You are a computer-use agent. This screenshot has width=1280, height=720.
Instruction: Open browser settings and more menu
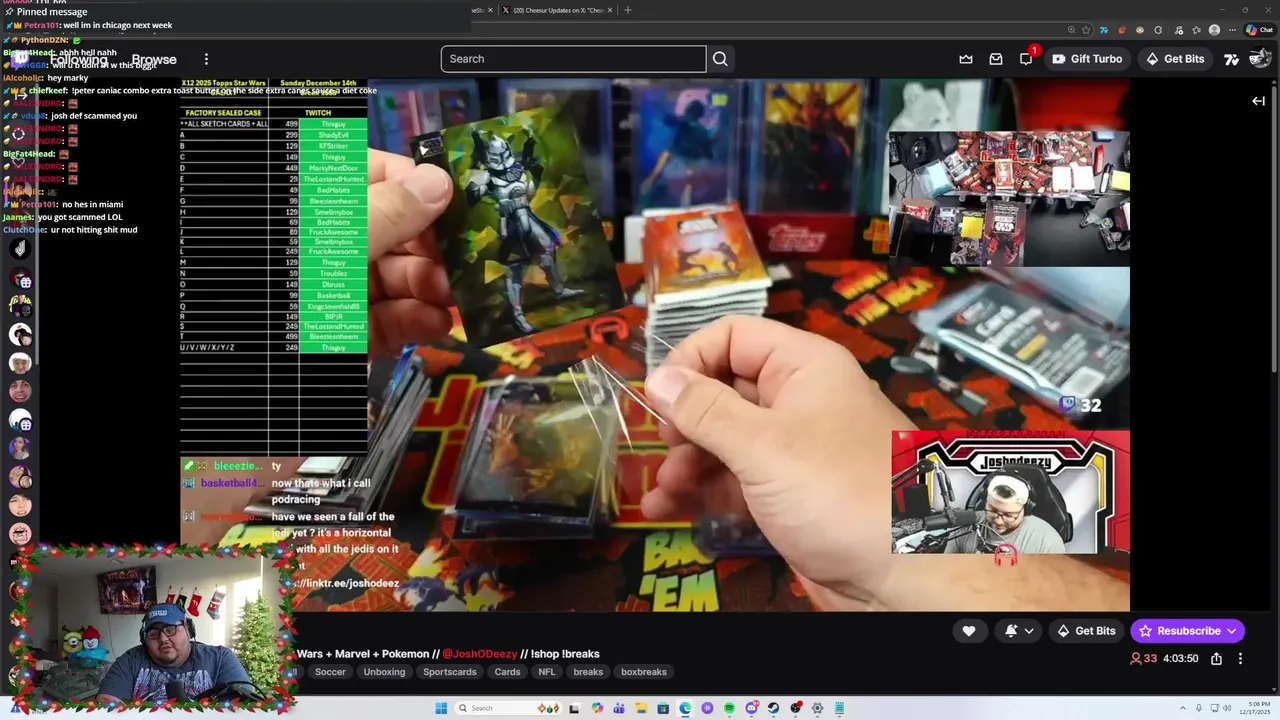(1232, 30)
